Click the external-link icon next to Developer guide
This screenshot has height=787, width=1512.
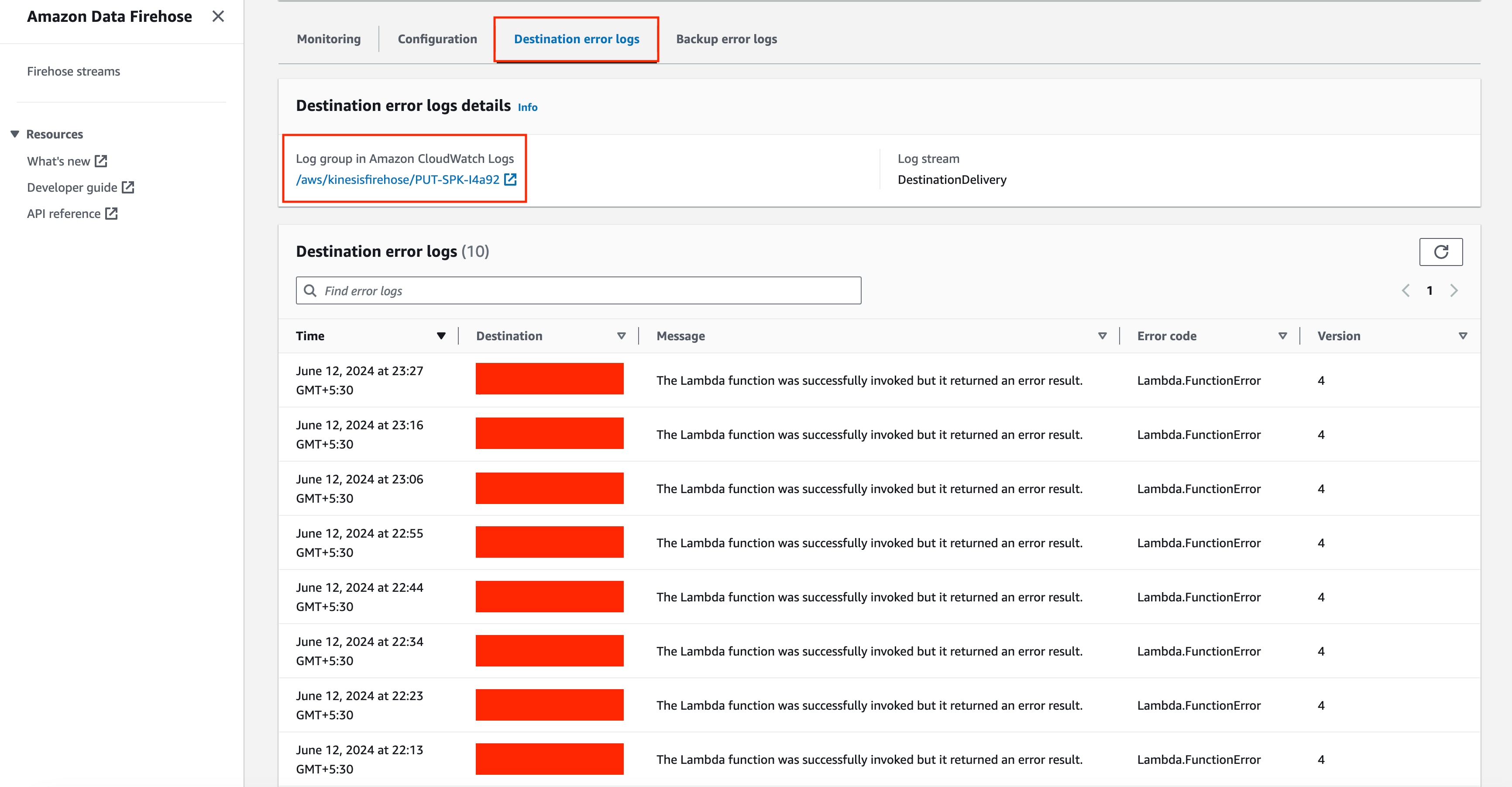(x=128, y=187)
